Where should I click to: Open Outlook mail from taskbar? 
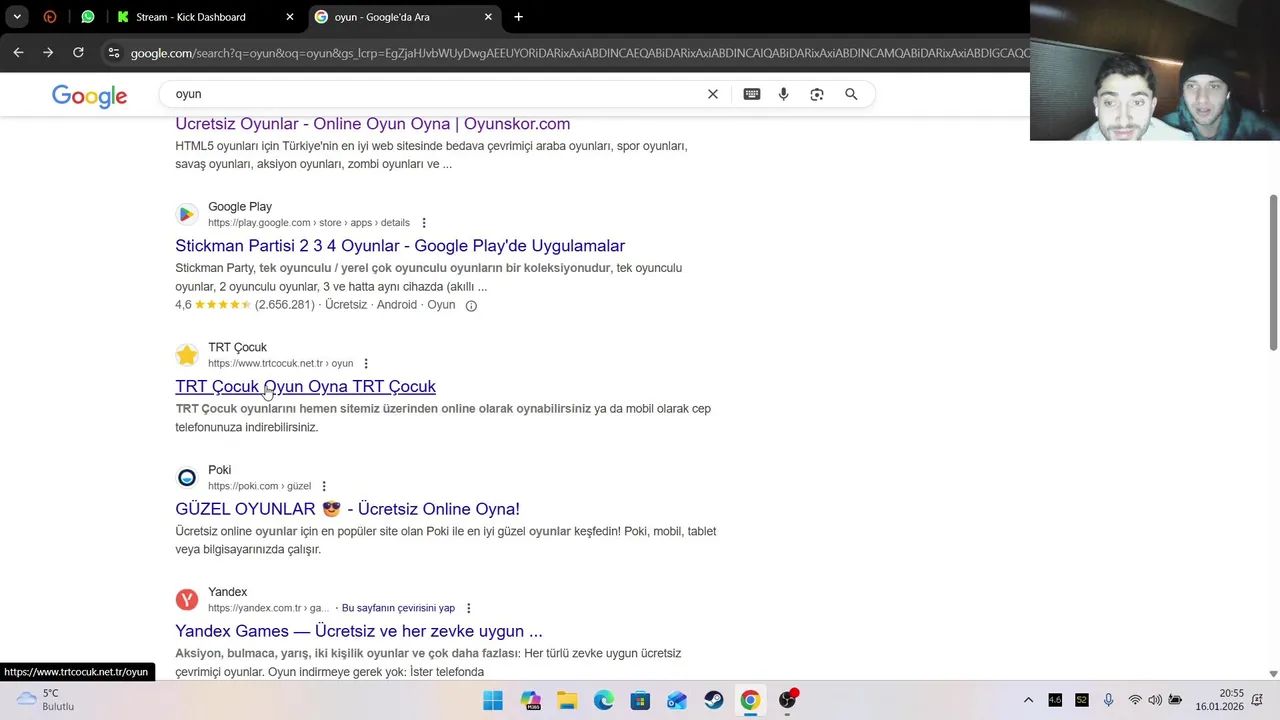pos(677,701)
